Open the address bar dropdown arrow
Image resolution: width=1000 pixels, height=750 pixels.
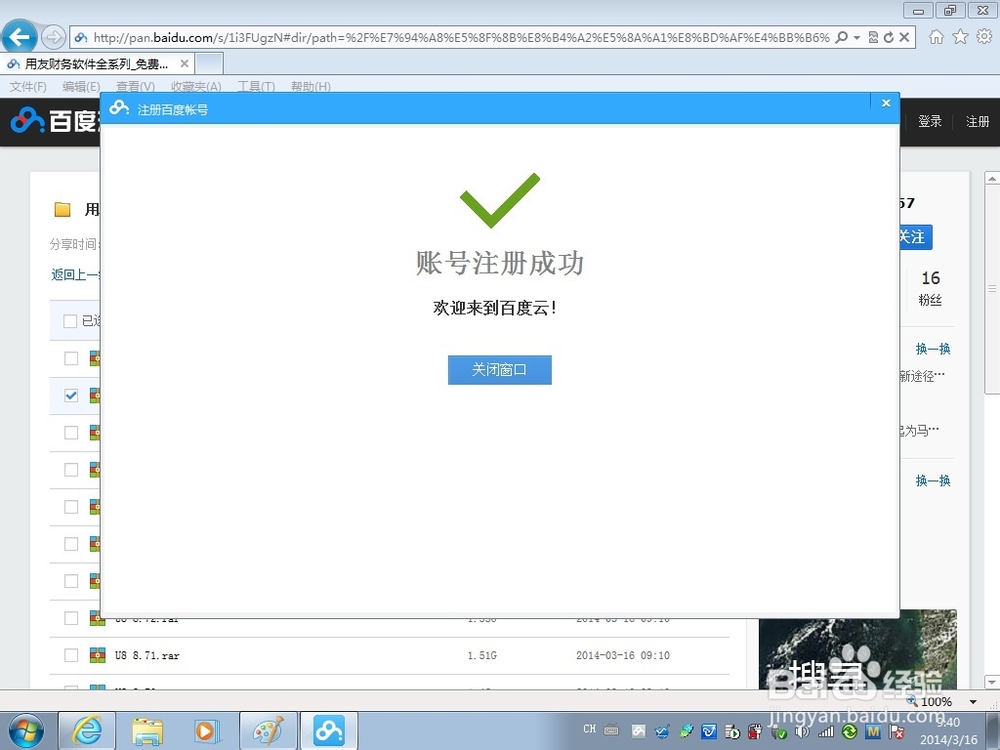[x=857, y=38]
